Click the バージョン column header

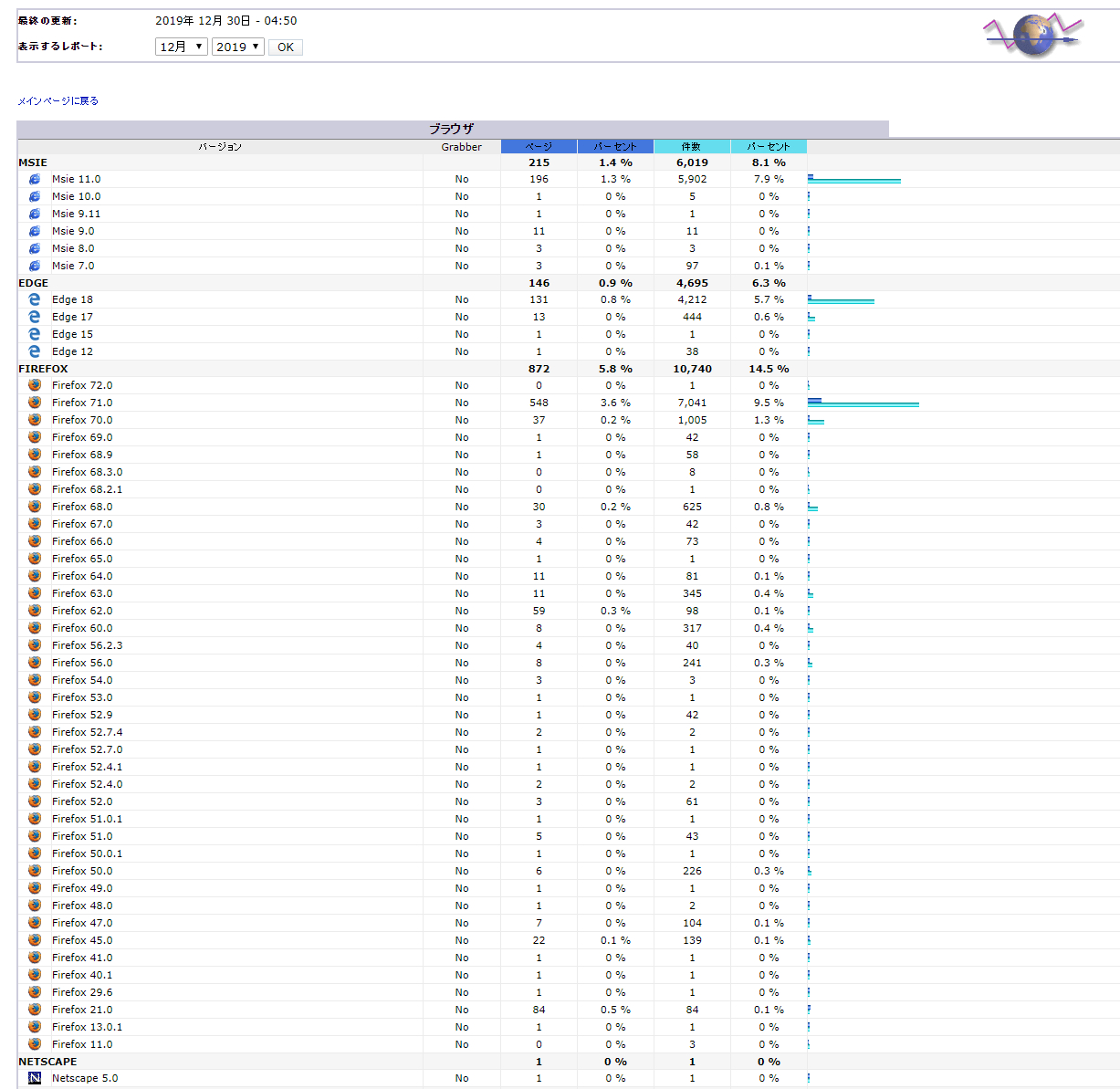coord(220,147)
